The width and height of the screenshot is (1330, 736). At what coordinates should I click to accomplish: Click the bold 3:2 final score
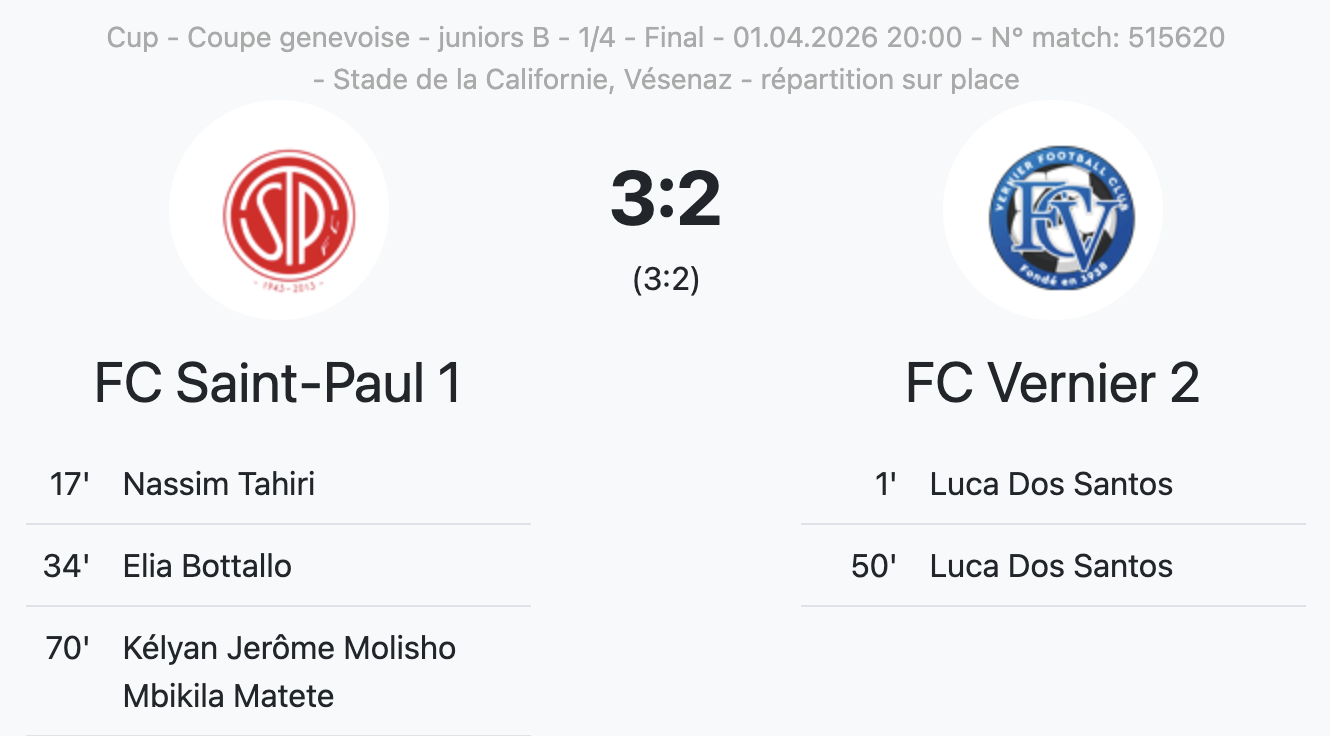pyautogui.click(x=665, y=198)
